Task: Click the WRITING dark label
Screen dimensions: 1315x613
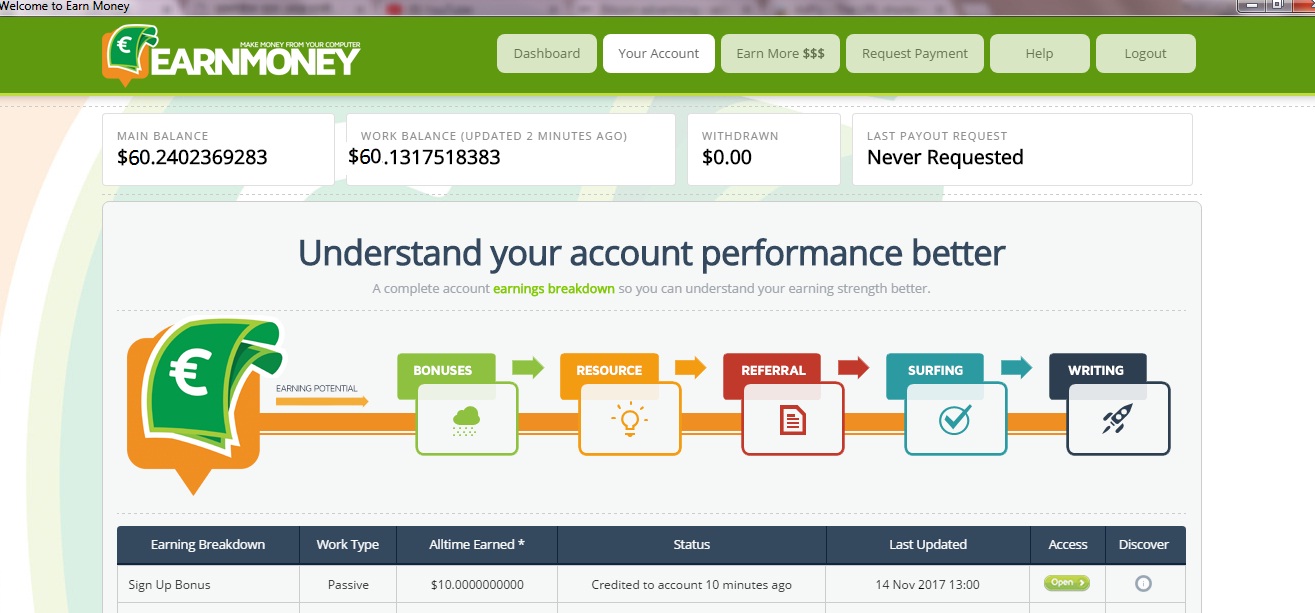Action: [x=1097, y=370]
